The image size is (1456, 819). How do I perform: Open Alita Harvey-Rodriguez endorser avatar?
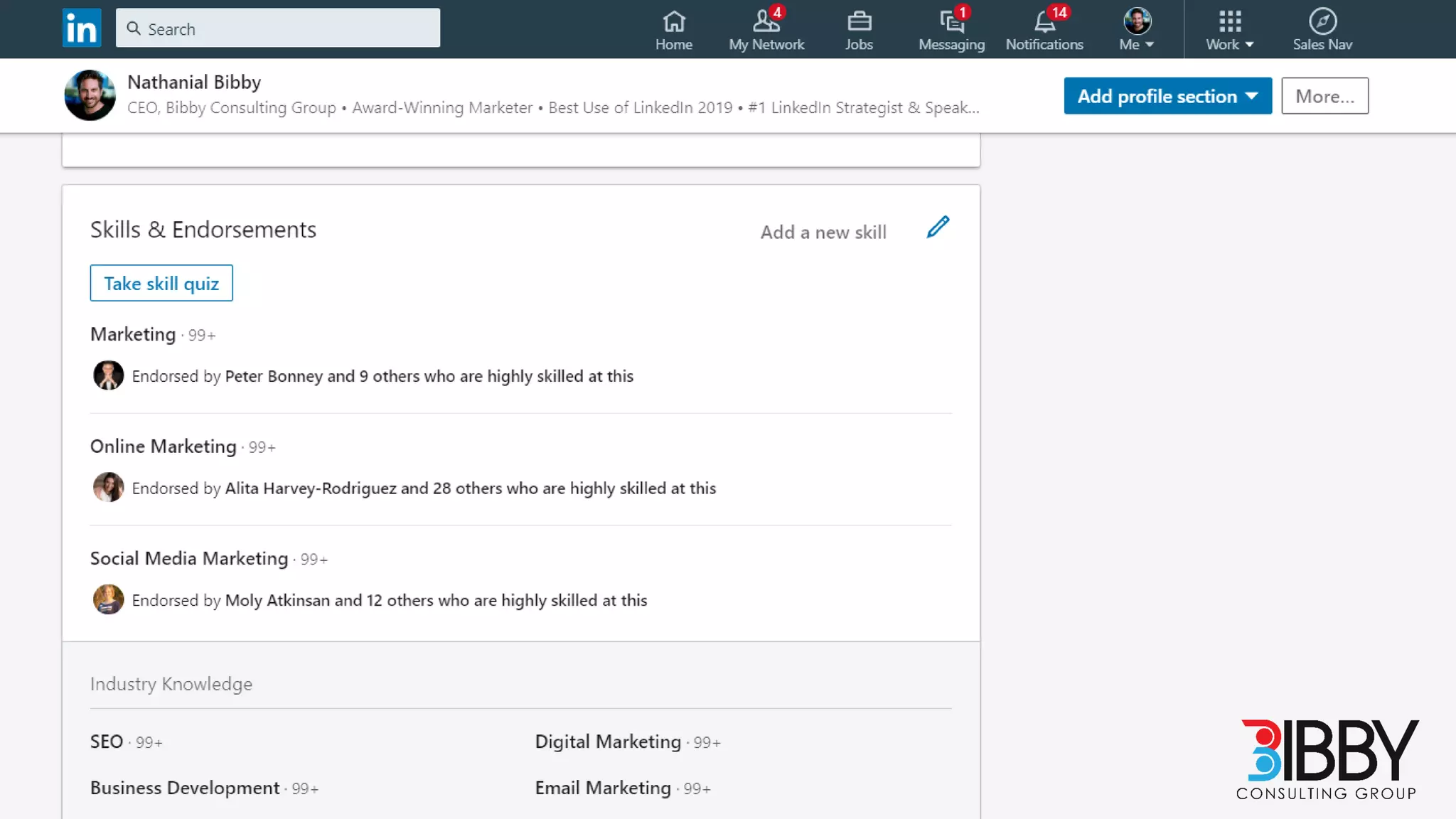pos(108,488)
